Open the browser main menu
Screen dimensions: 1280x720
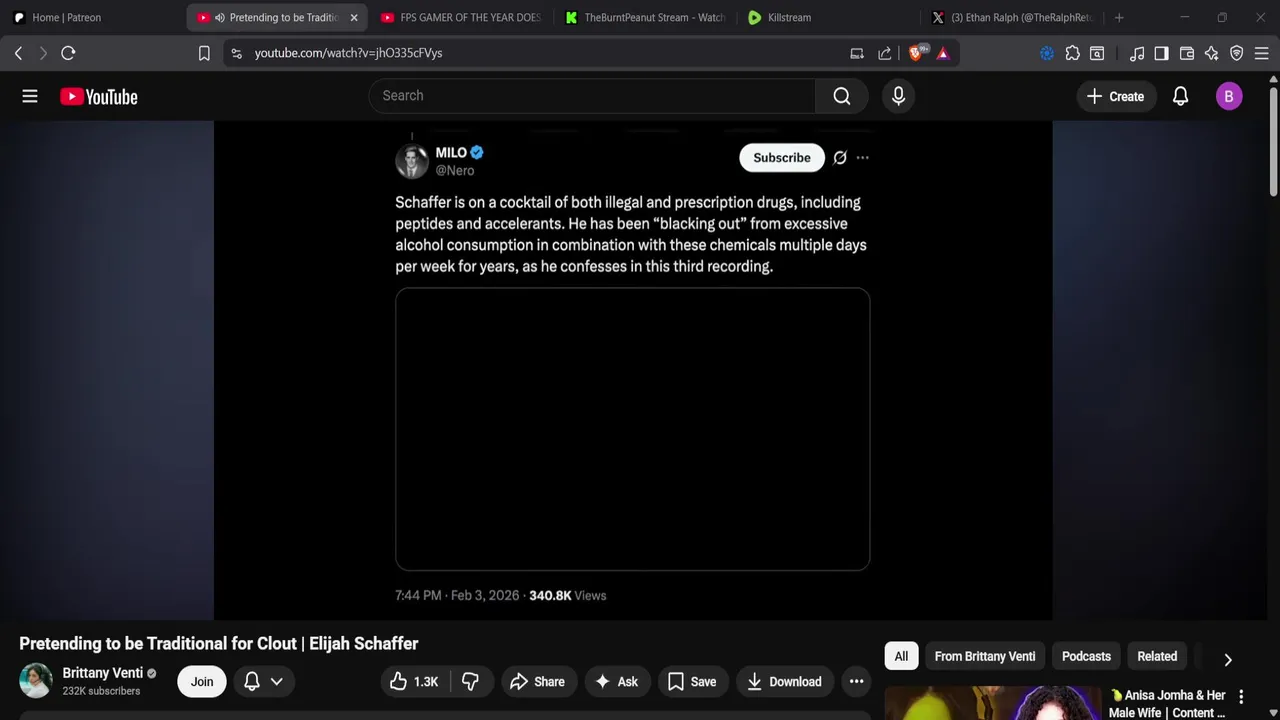click(1262, 53)
